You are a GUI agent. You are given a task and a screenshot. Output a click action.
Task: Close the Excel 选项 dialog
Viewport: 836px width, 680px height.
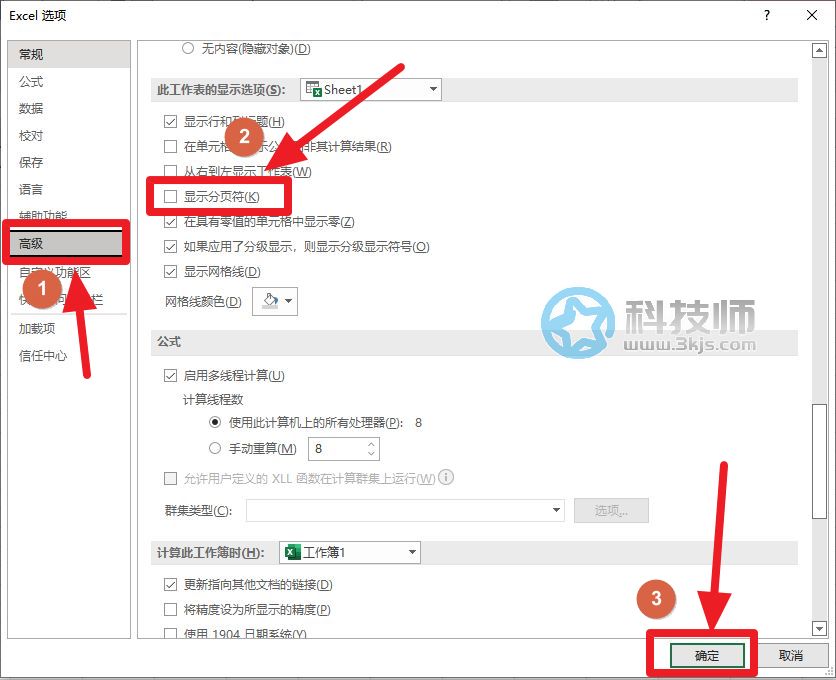coord(812,15)
